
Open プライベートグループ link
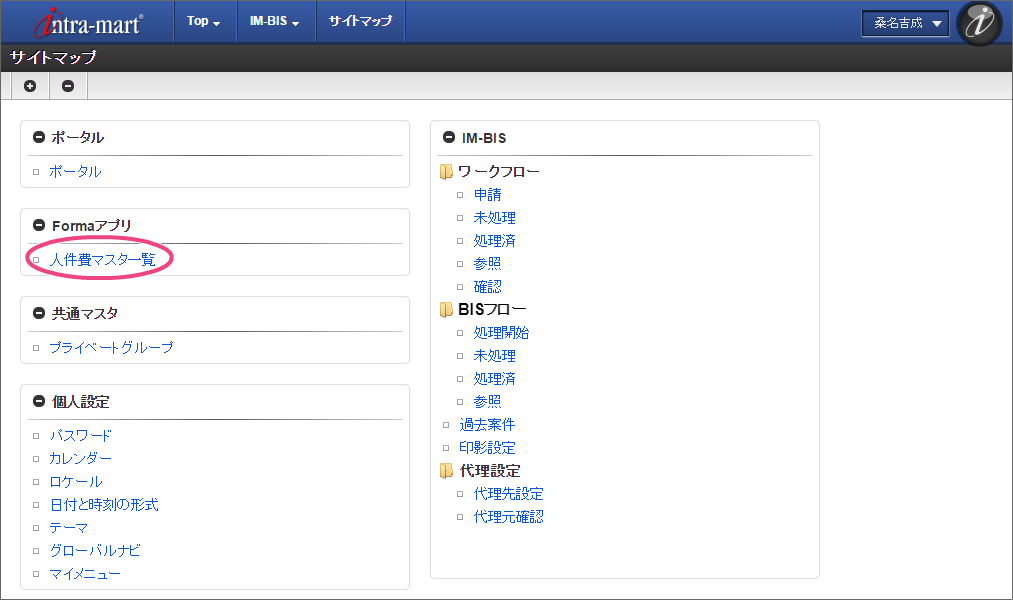coord(111,347)
